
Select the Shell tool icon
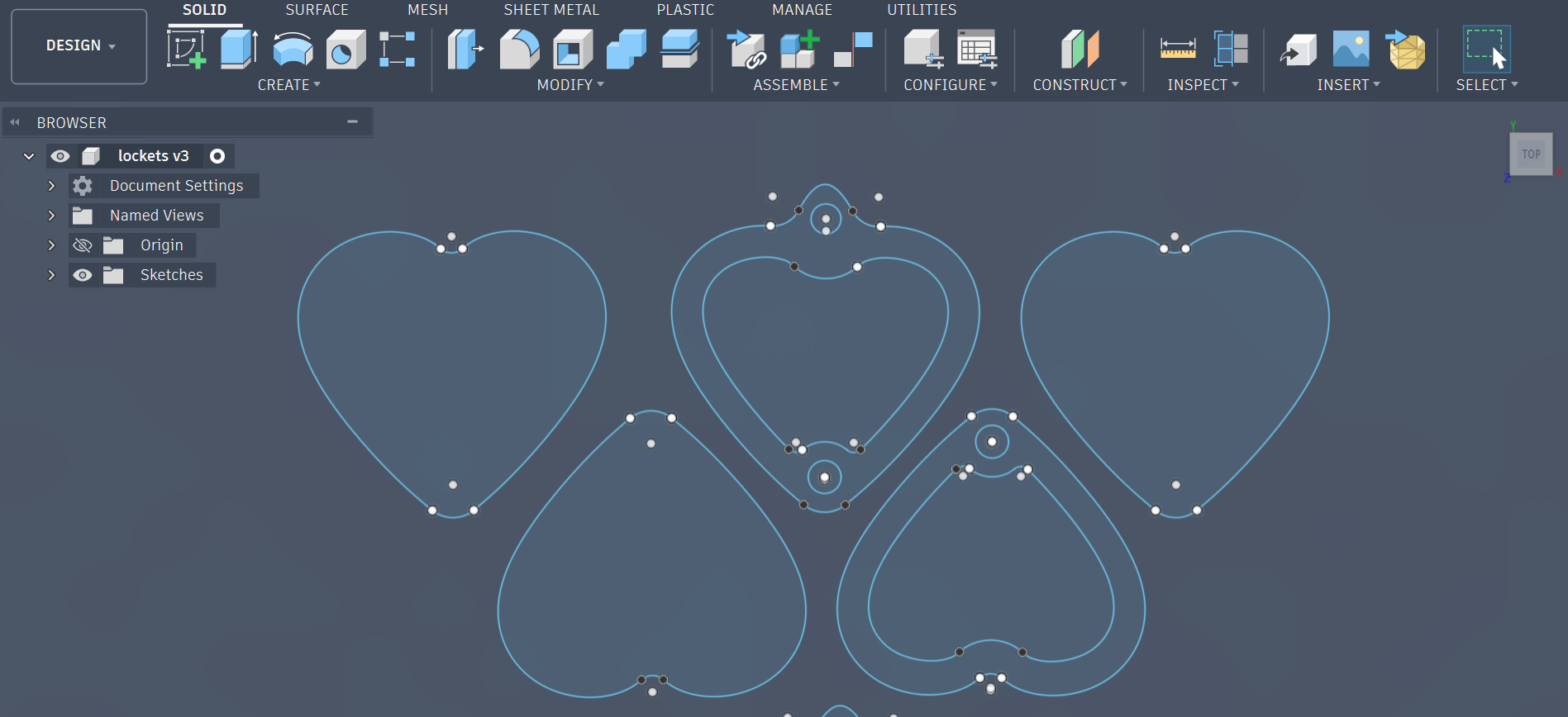point(573,50)
